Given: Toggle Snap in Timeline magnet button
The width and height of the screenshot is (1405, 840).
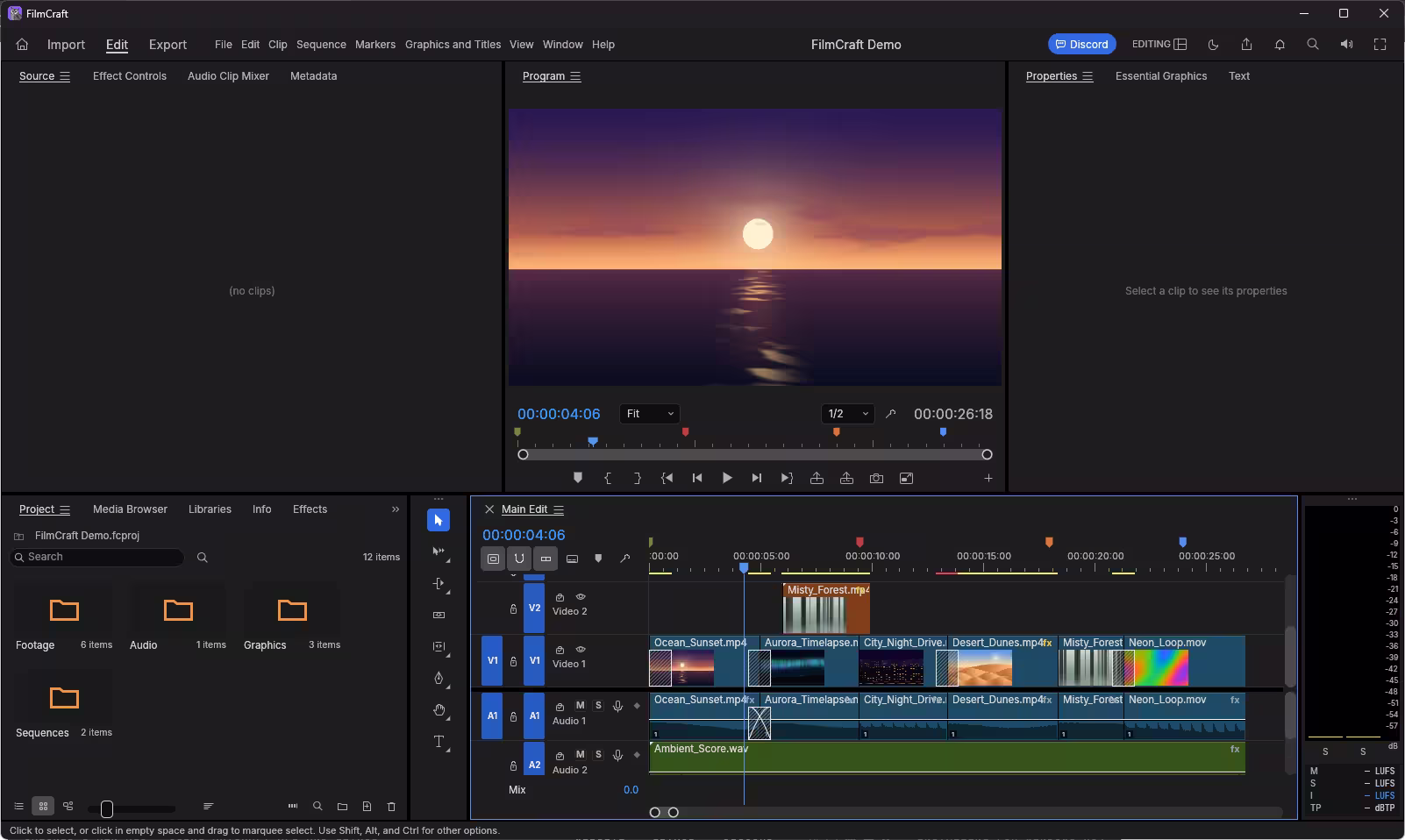Looking at the screenshot, I should pyautogui.click(x=519, y=559).
